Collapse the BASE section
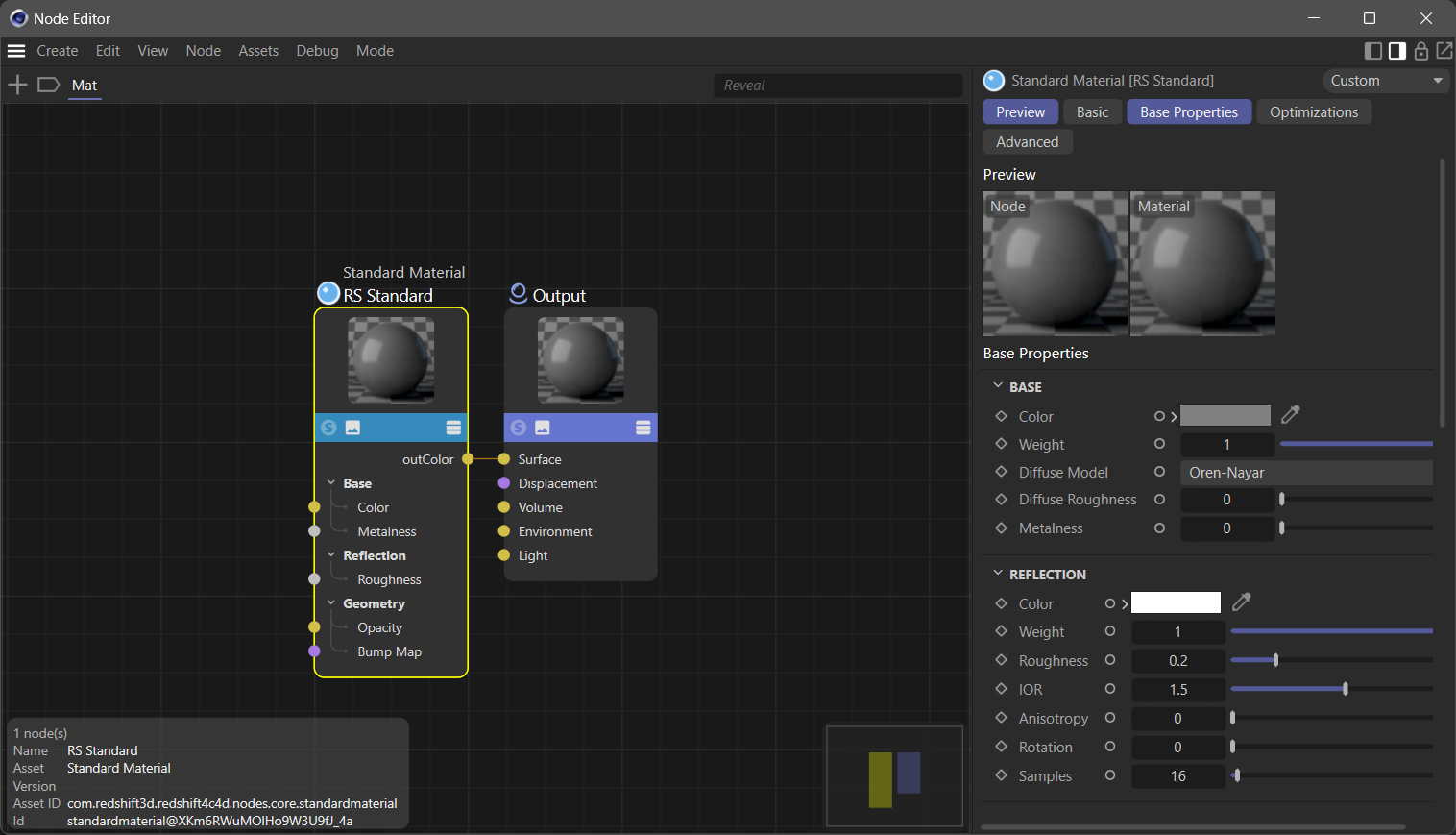The height and width of the screenshot is (835, 1456). pyautogui.click(x=998, y=386)
